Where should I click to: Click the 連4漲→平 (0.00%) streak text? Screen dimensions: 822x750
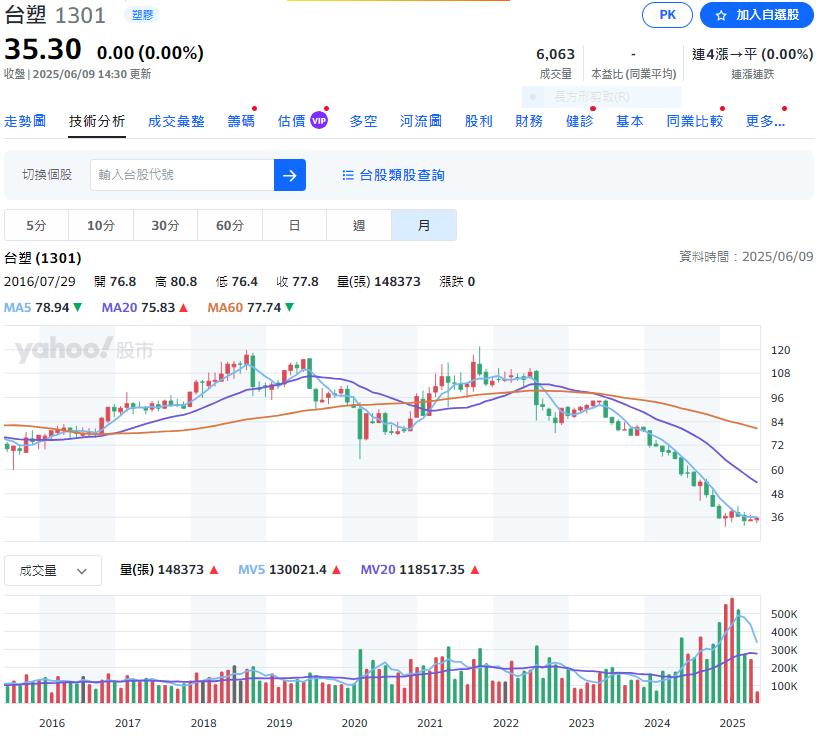[x=752, y=55]
